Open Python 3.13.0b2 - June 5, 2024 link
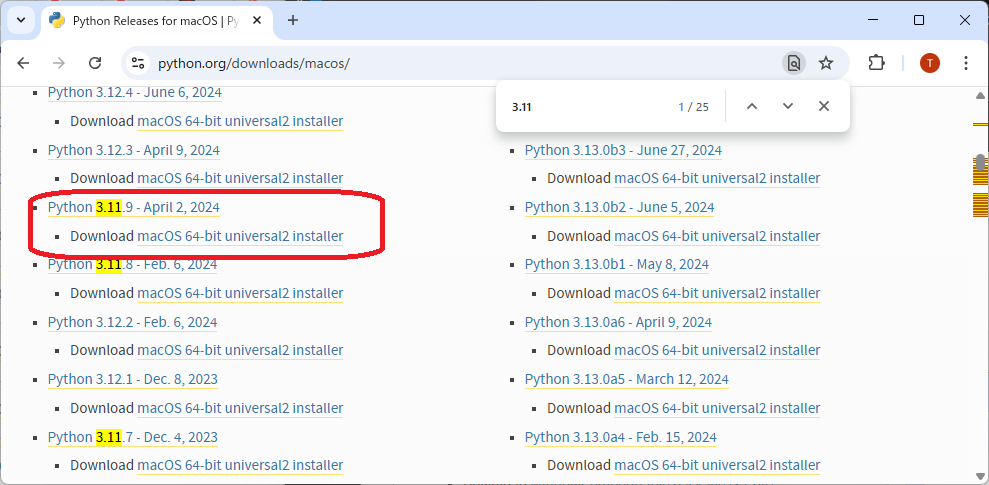The width and height of the screenshot is (989, 485). 619,207
